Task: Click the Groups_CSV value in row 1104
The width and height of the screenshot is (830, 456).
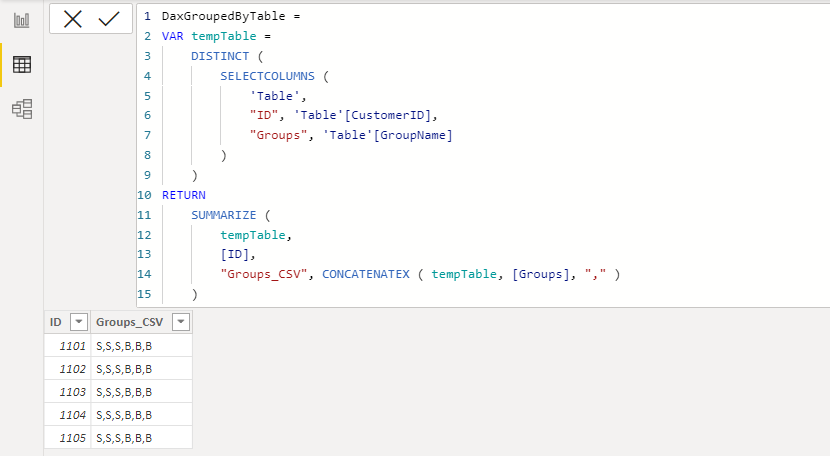Action: click(141, 415)
